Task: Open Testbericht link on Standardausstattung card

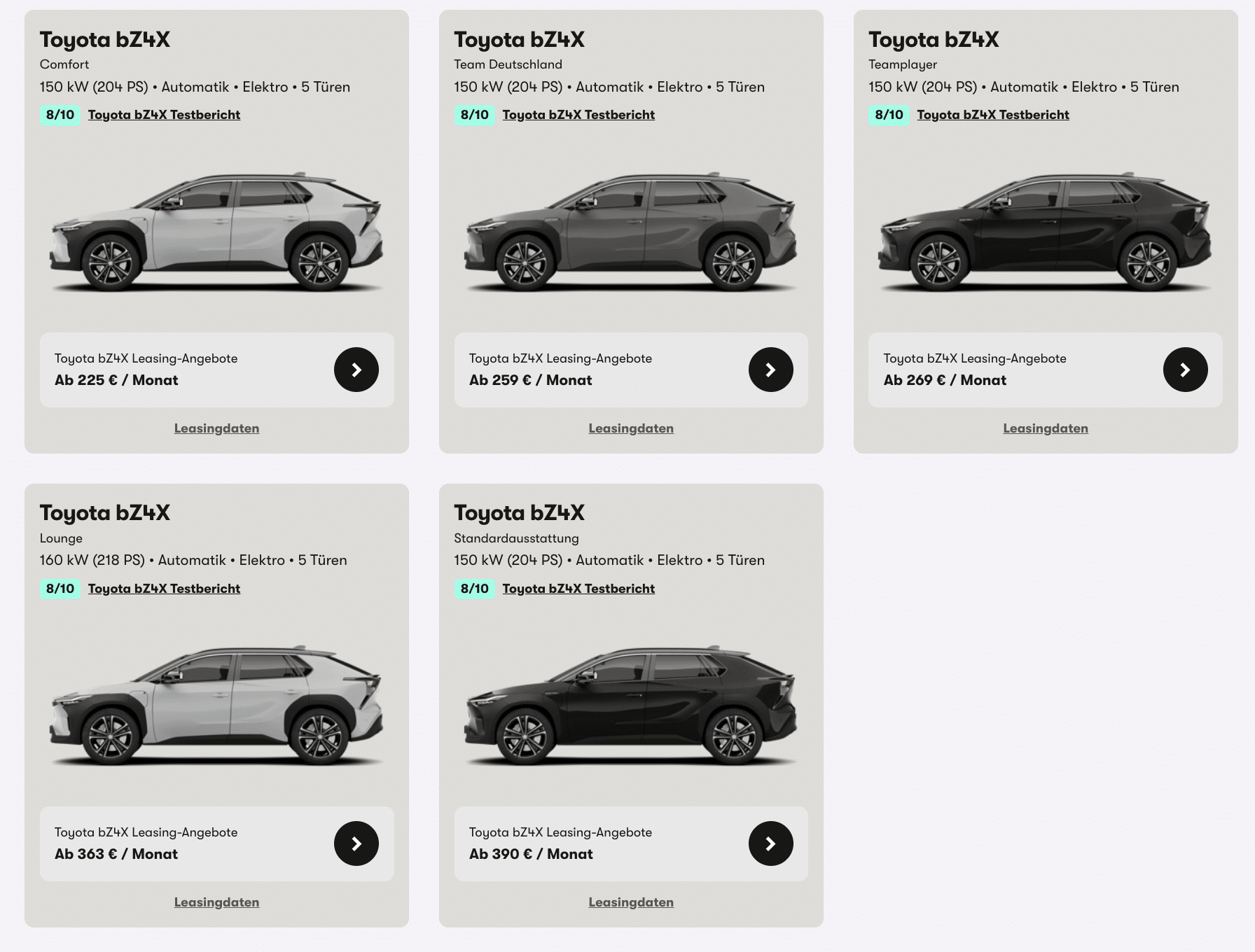Action: pyautogui.click(x=578, y=589)
